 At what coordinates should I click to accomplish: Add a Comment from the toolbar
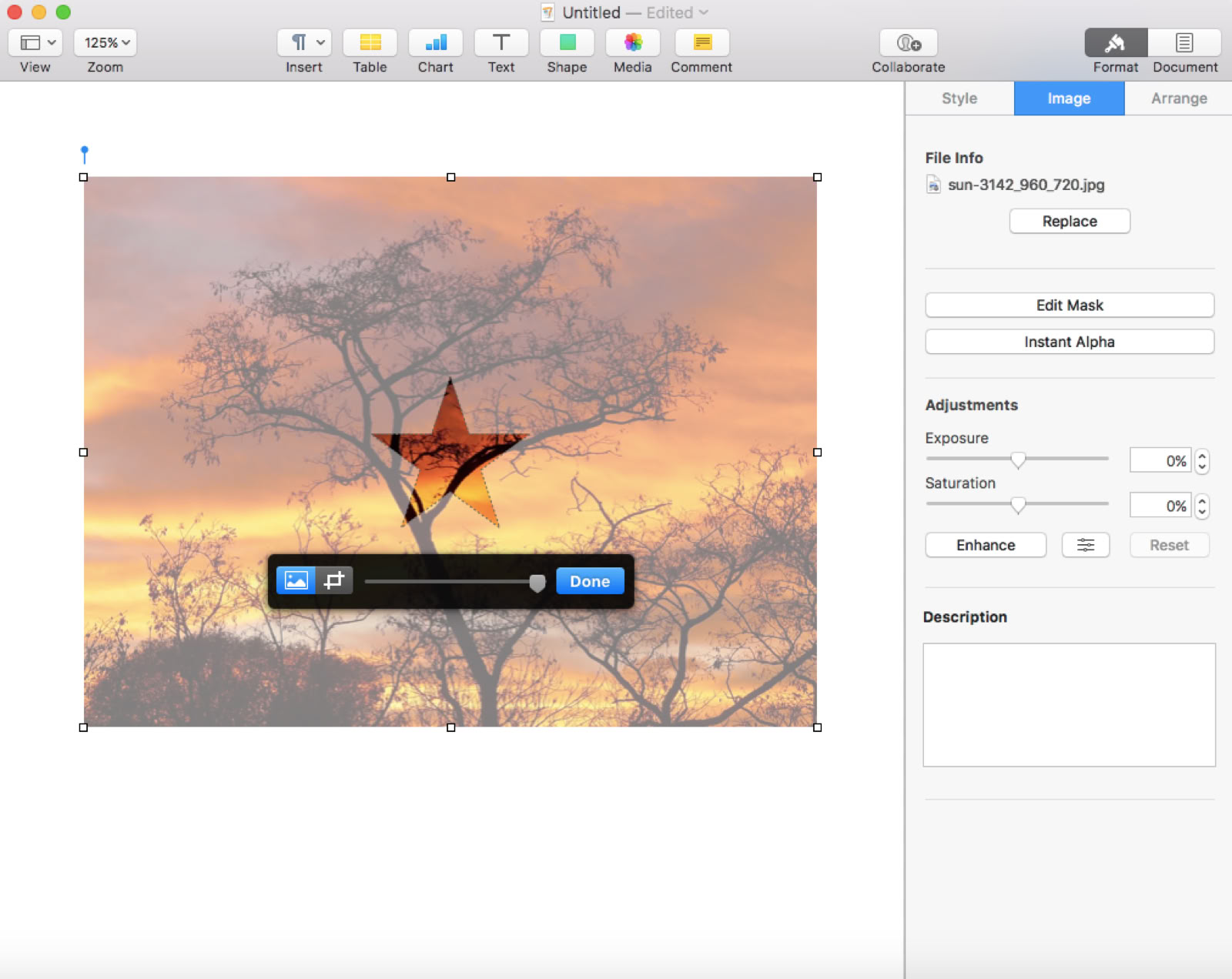coord(701,43)
